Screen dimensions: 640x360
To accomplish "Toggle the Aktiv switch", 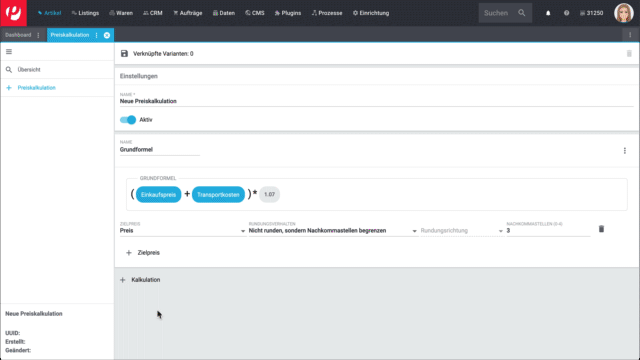I will point(128,120).
